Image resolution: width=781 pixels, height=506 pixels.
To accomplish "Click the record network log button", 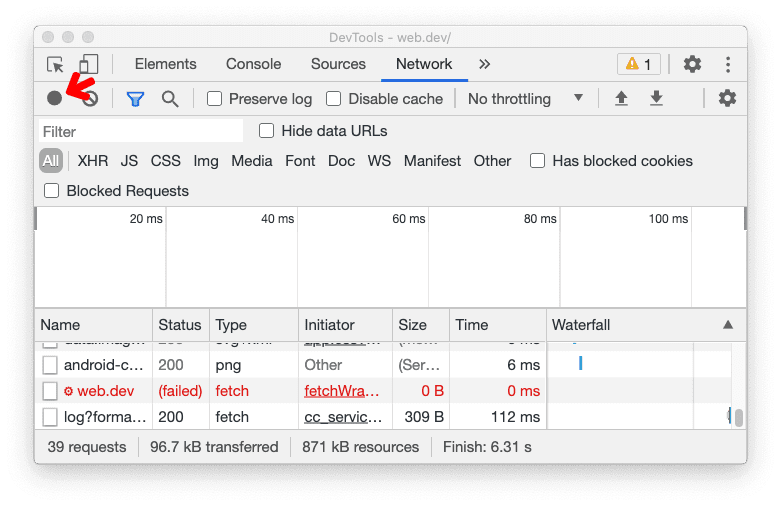I will click(54, 98).
